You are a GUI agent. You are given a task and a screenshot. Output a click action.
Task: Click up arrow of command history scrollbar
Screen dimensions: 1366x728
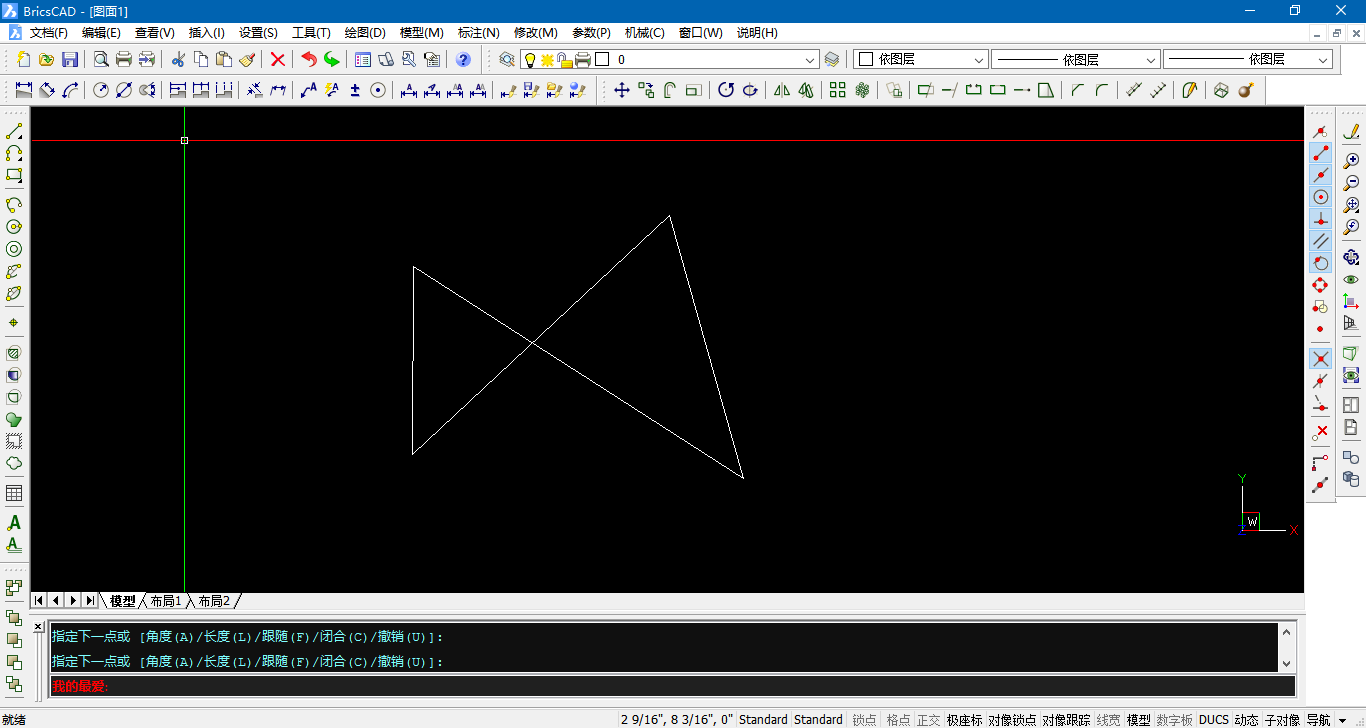[1287, 631]
